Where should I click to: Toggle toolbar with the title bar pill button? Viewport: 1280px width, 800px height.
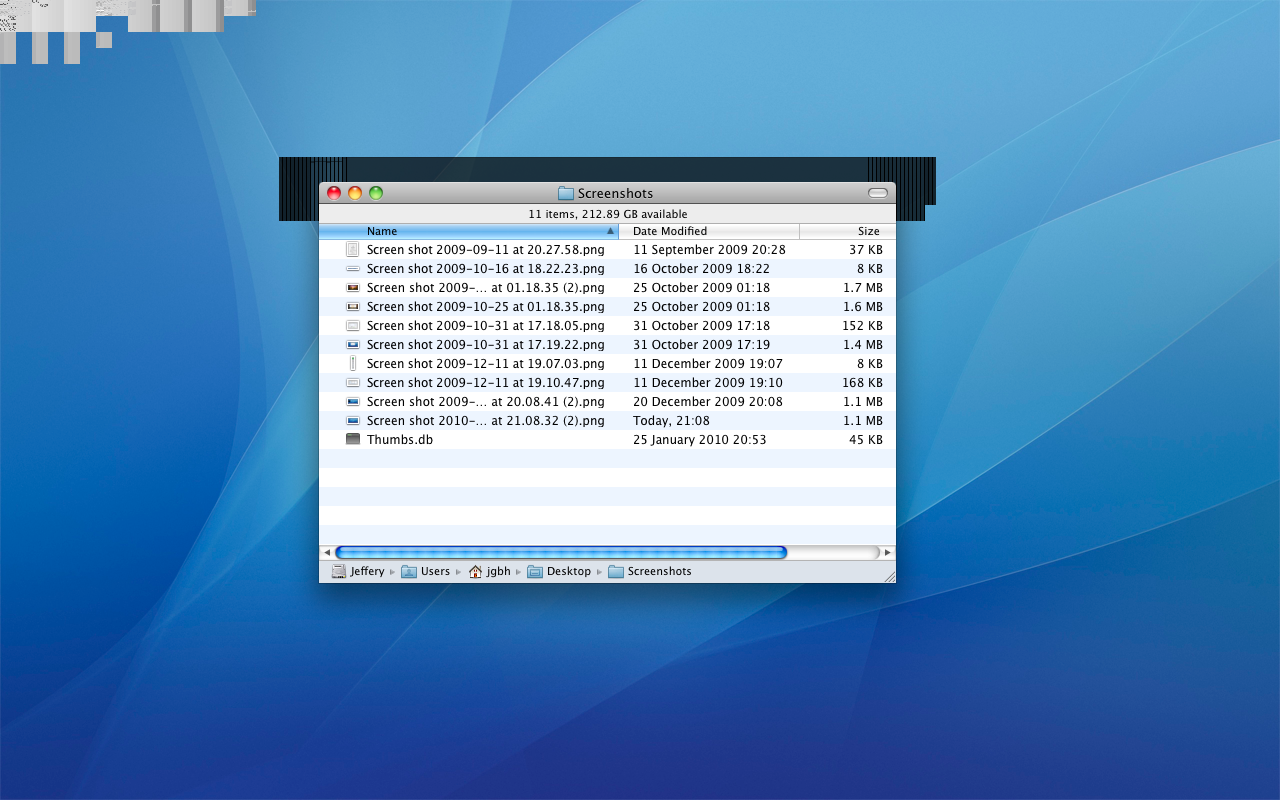coord(878,193)
